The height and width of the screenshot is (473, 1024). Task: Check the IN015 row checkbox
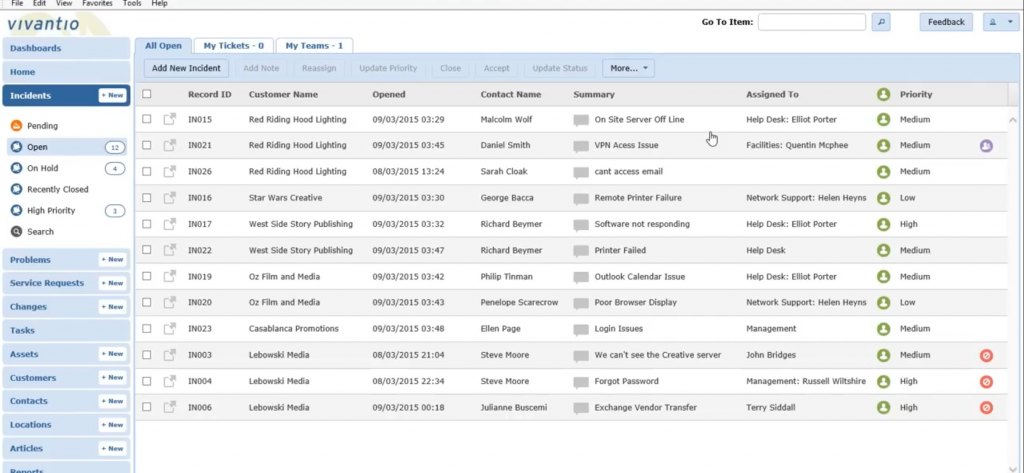coord(147,119)
